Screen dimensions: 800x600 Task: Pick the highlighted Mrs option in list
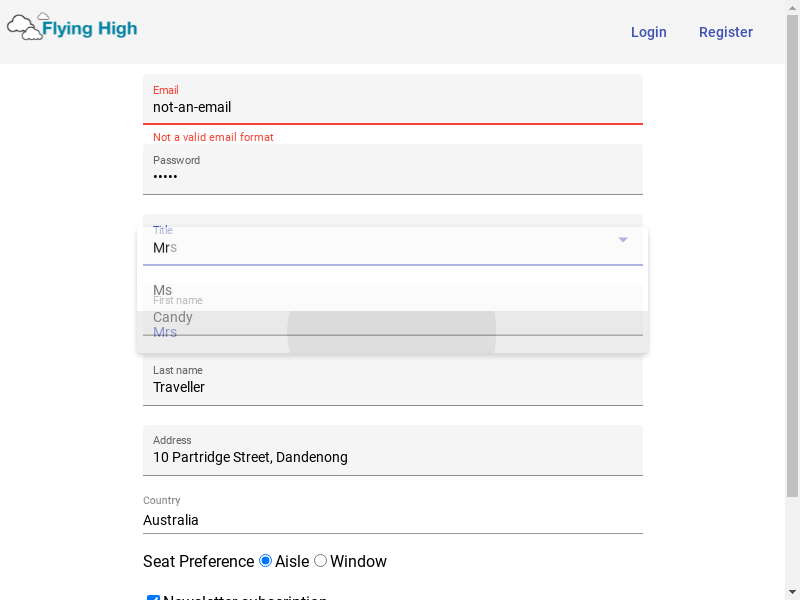392,332
